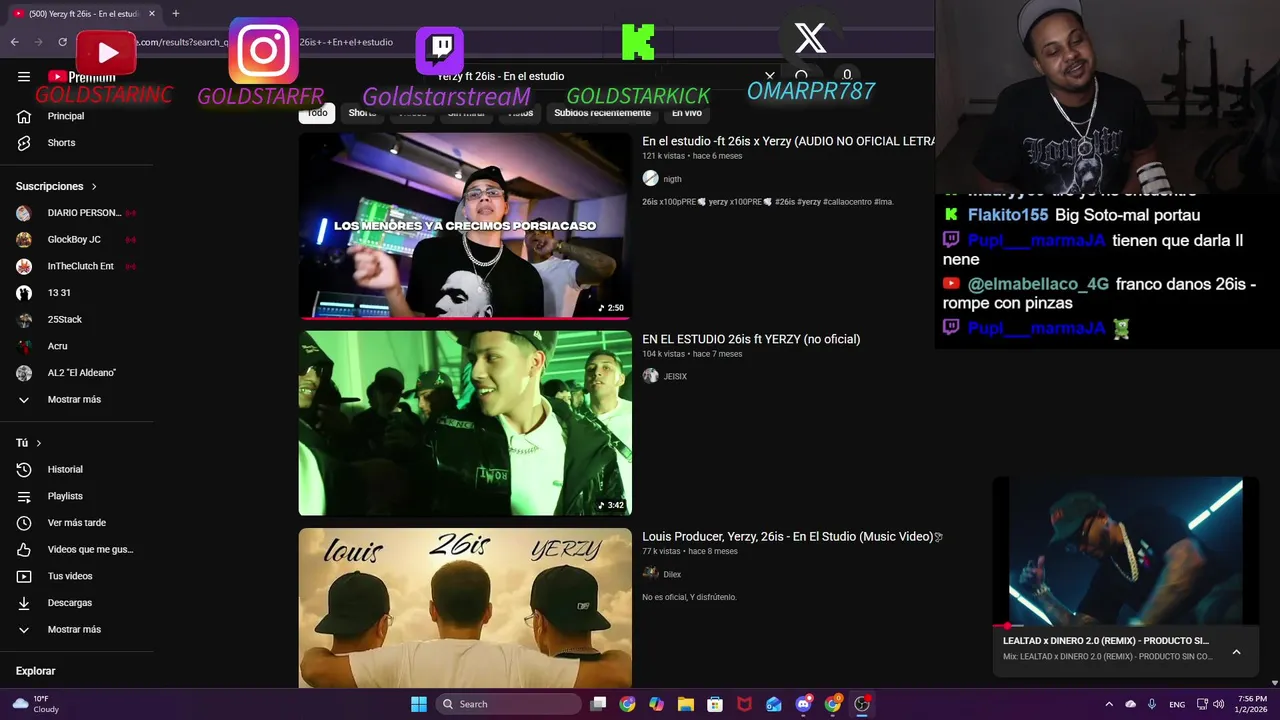Reload the page with the refresh icon

click(x=62, y=42)
